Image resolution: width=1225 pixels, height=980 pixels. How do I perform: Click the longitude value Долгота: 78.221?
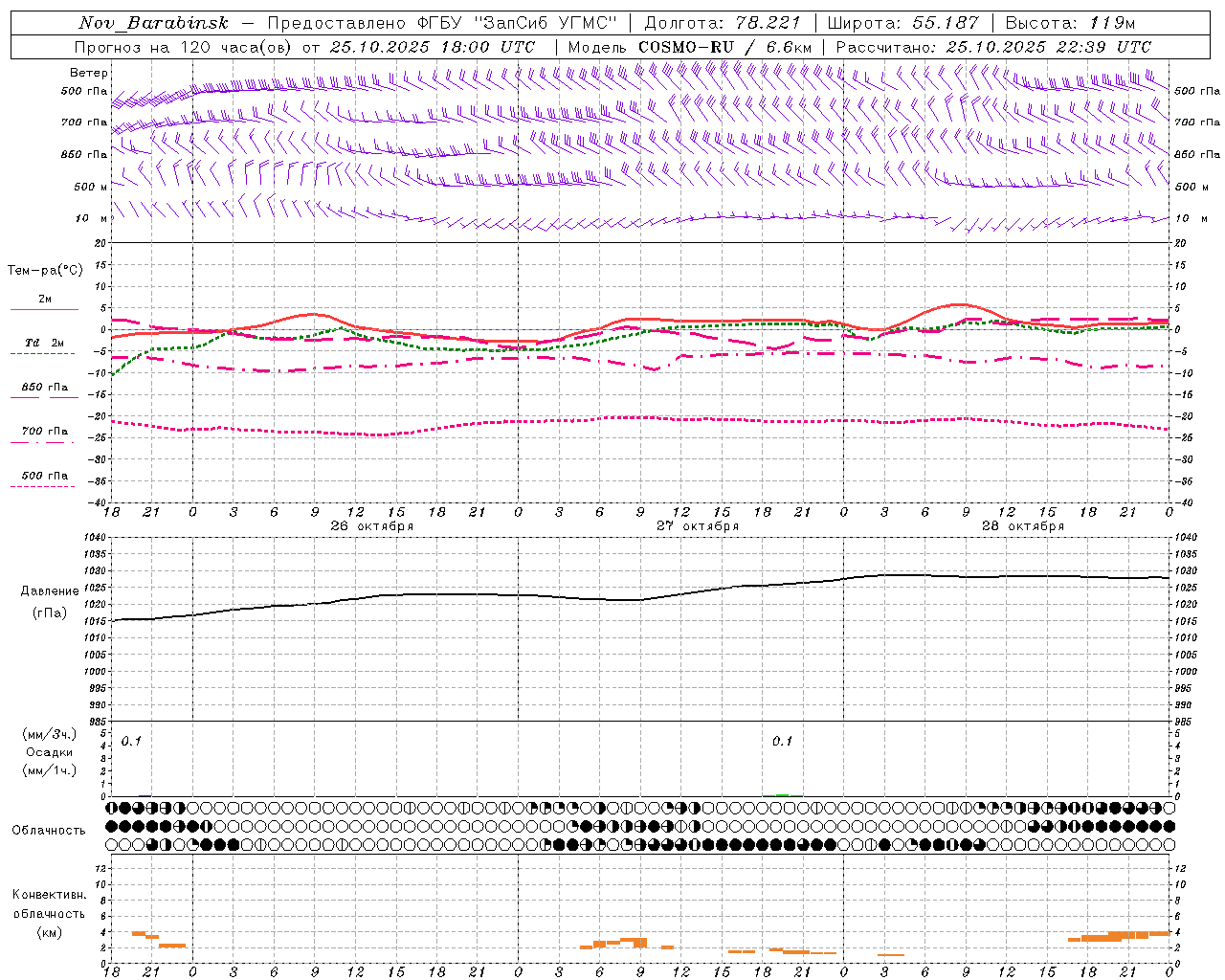pos(723,23)
